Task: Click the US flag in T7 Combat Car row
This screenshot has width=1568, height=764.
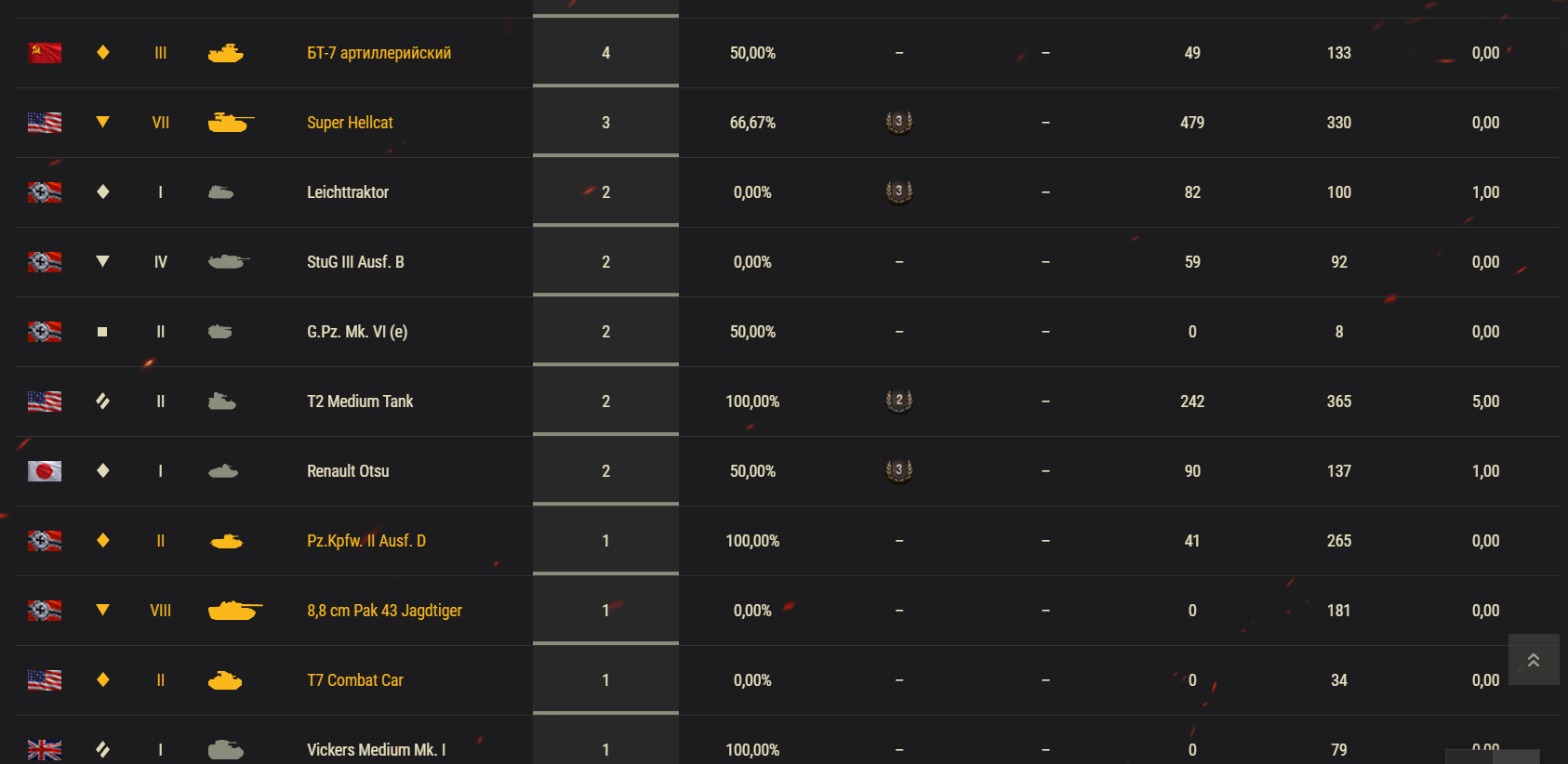Action: click(x=45, y=680)
